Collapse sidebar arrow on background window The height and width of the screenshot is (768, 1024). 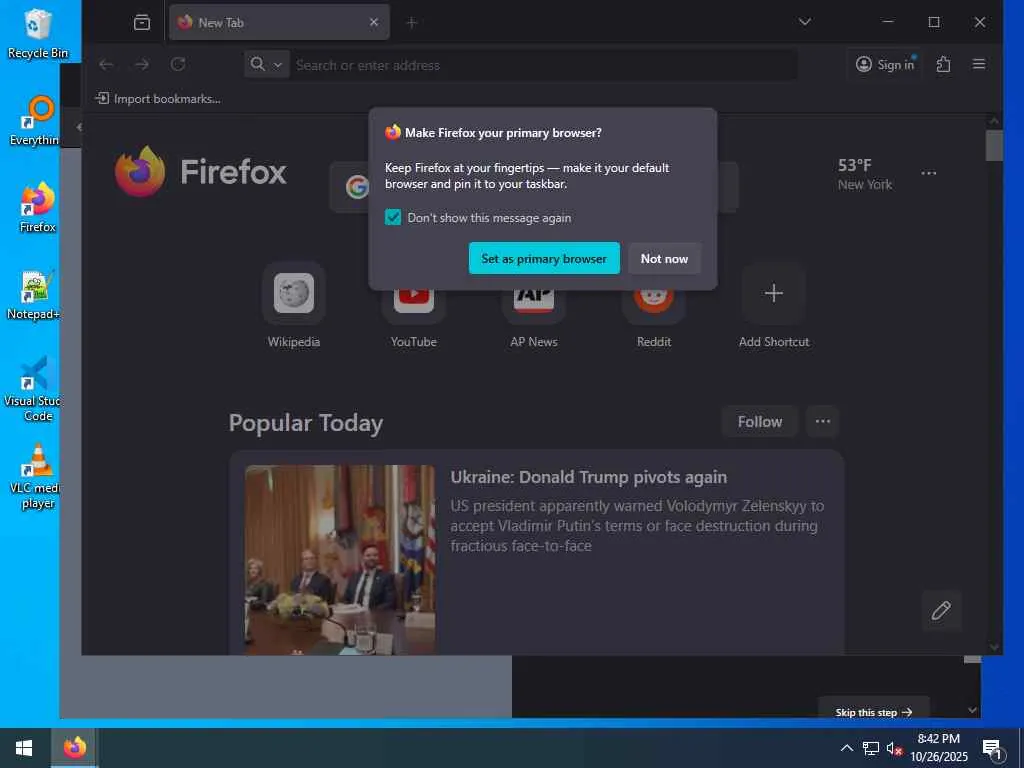tap(79, 127)
